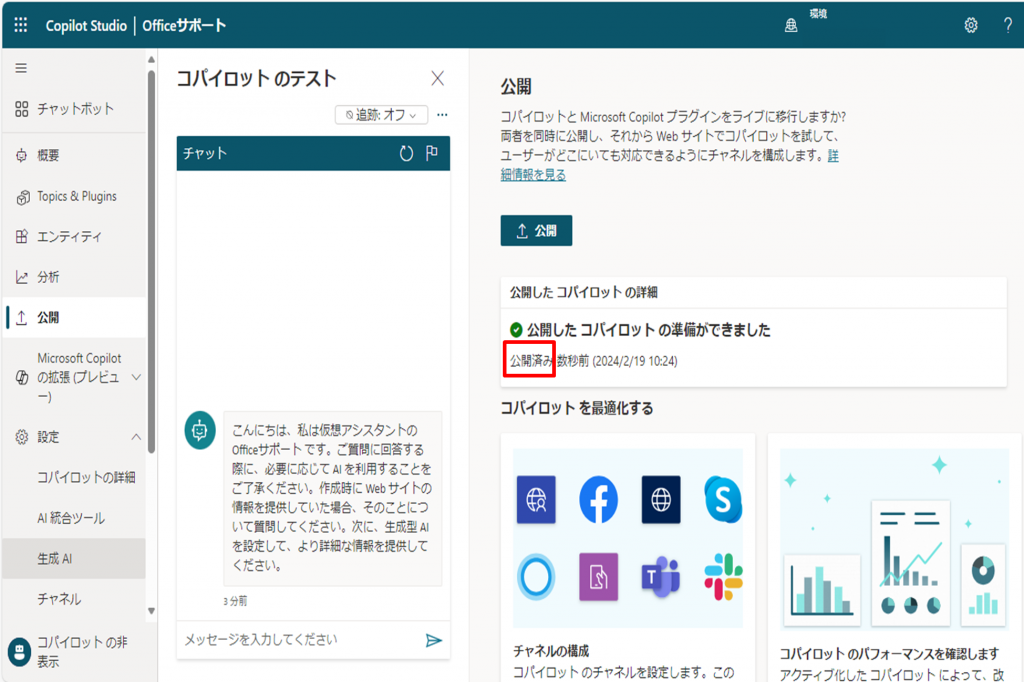
Task: Expand the Microsoft Copilot の拡張 section
Action: click(x=136, y=377)
